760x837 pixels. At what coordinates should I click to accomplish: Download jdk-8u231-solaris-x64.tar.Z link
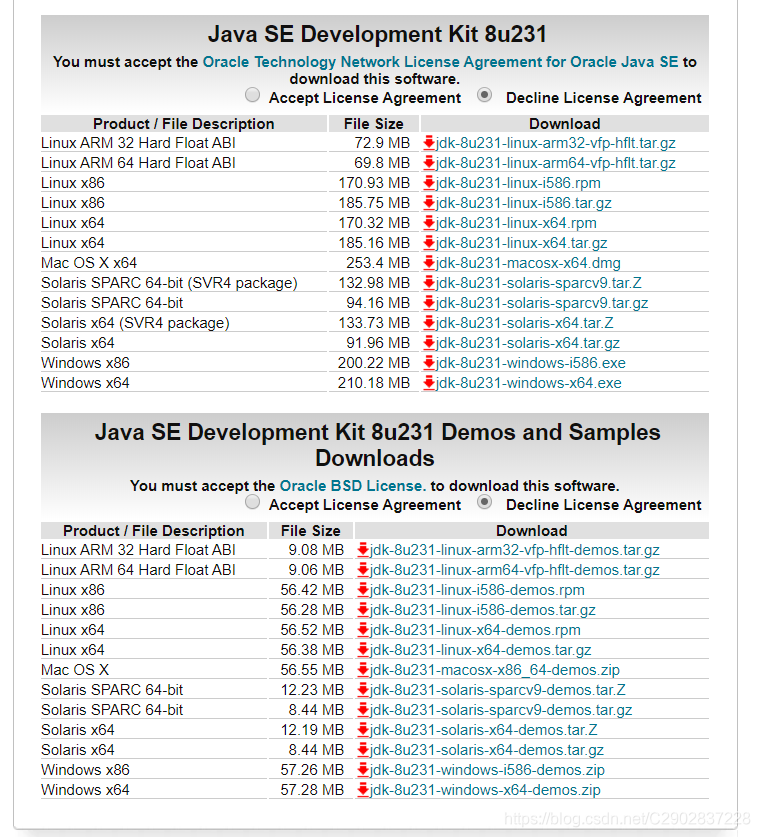point(525,323)
